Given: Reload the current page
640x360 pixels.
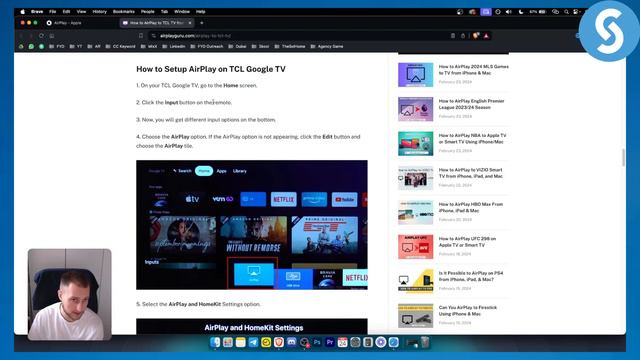Looking at the screenshot, I should point(41,36).
